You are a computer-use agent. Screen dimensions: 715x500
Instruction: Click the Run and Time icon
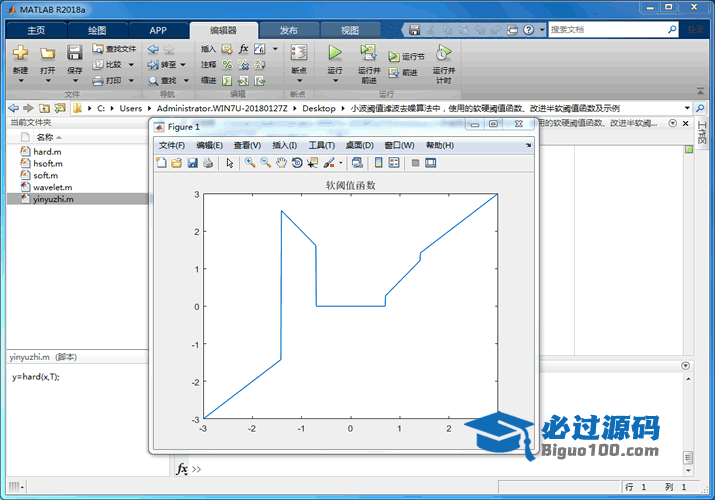pyautogui.click(x=443, y=52)
